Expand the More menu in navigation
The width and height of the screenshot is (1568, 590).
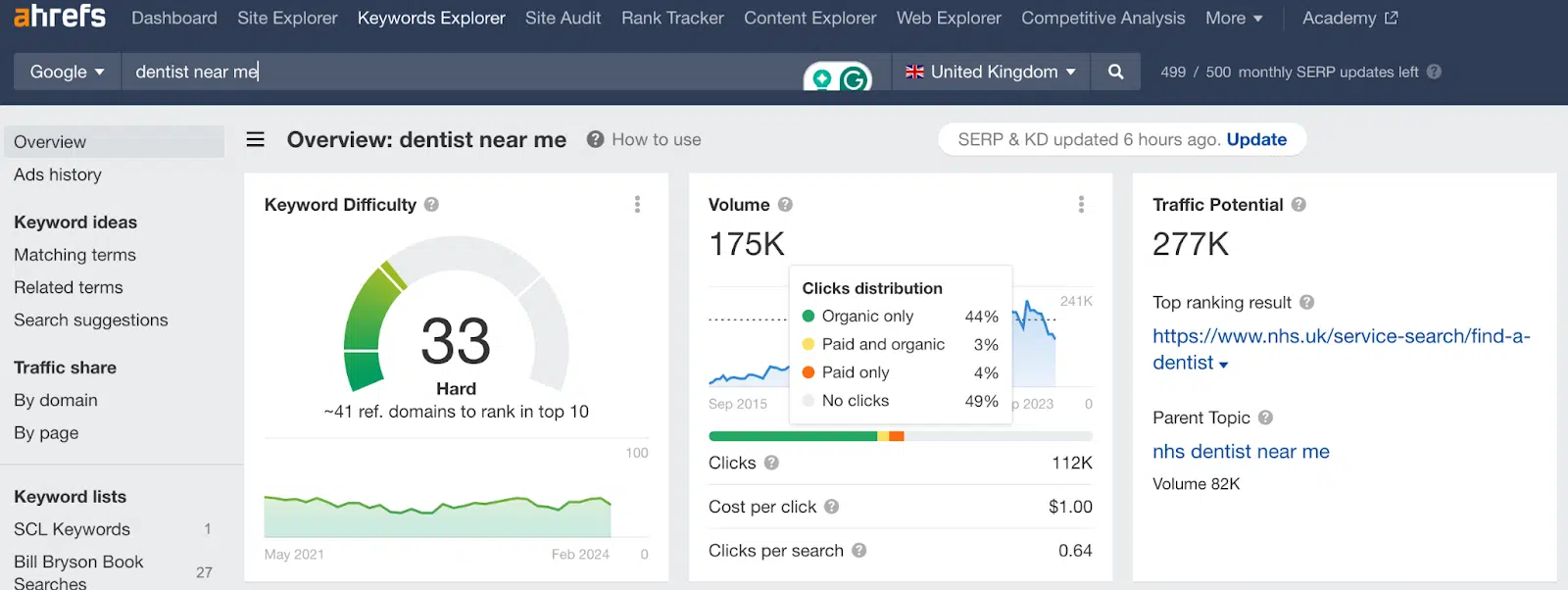1233,18
